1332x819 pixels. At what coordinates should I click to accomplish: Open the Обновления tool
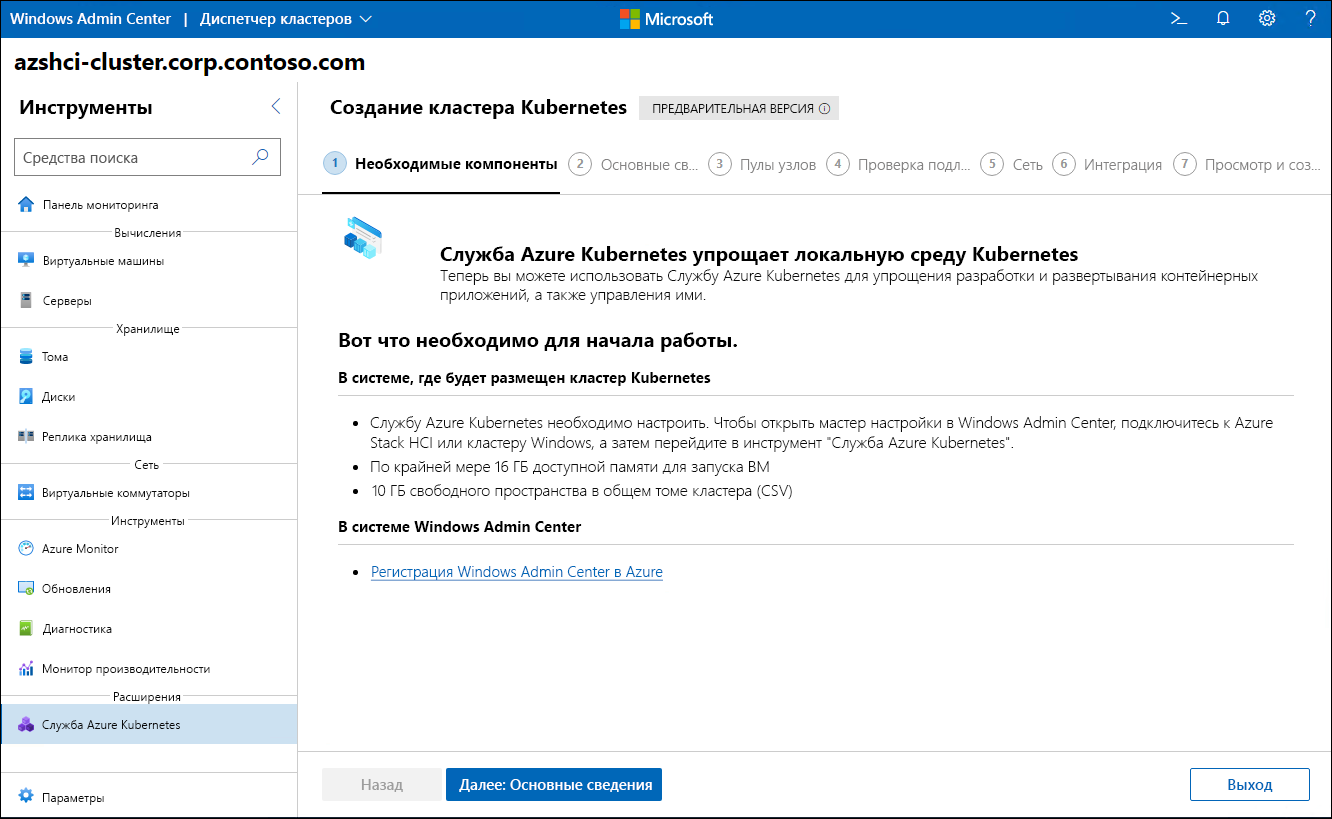point(149,589)
